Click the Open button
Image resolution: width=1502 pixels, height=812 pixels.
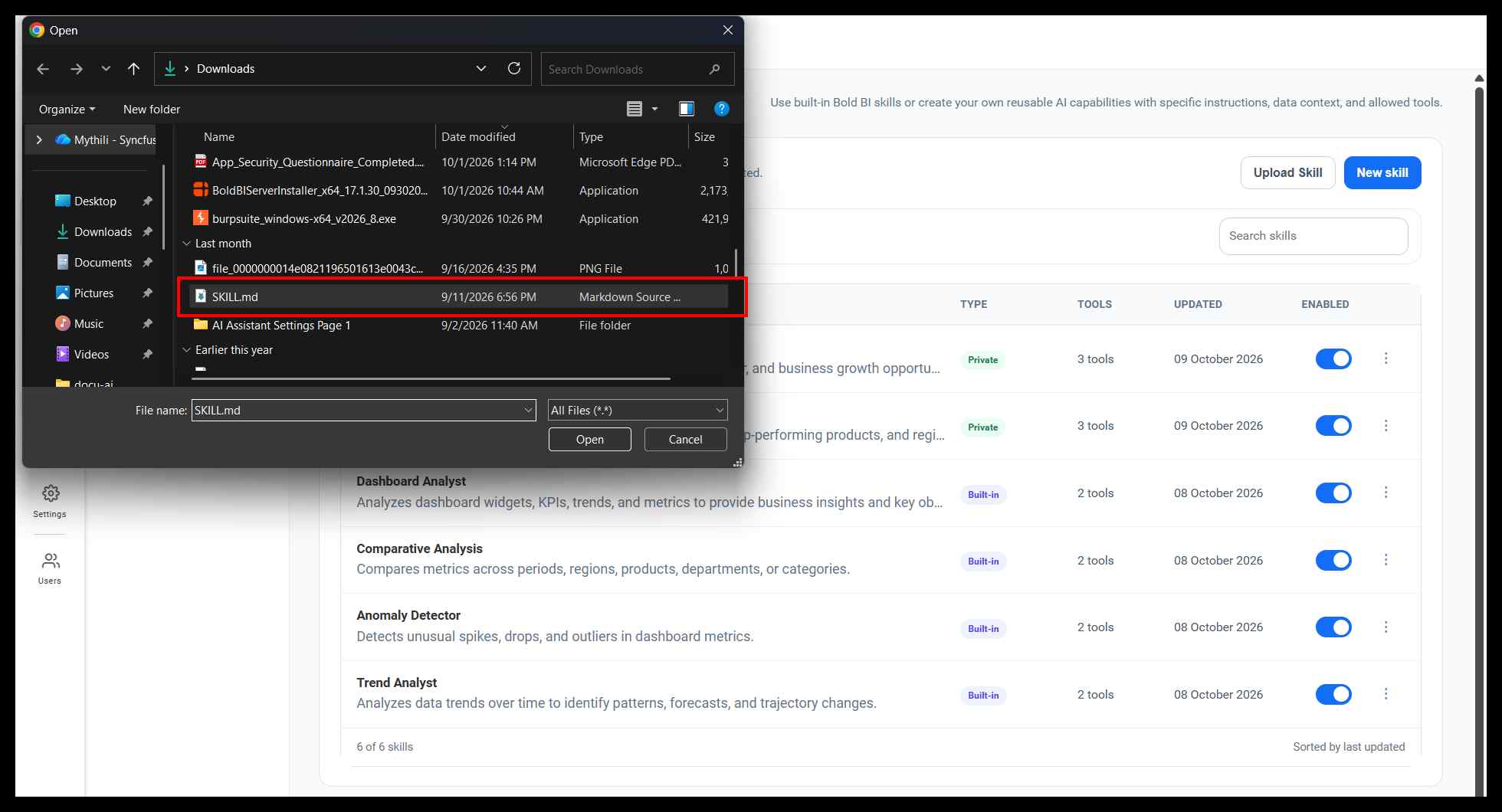[590, 439]
